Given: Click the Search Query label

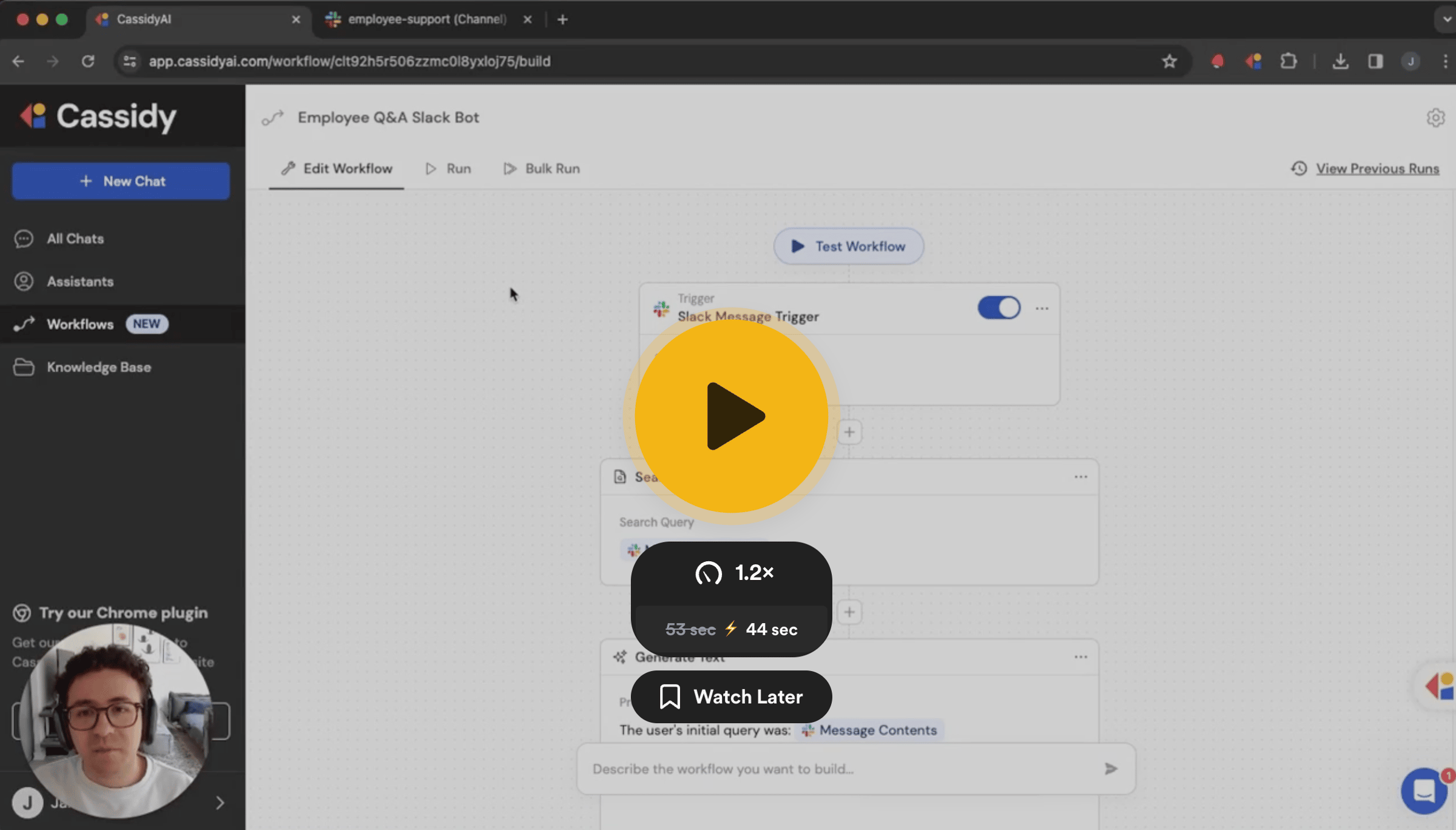Looking at the screenshot, I should [x=656, y=522].
